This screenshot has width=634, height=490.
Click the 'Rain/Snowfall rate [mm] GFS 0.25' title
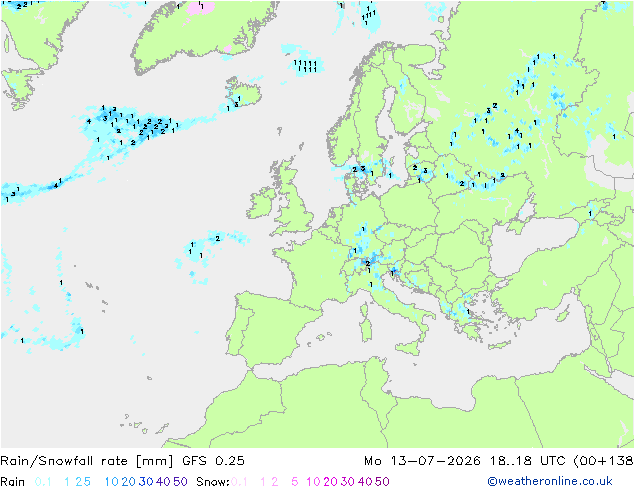click(x=123, y=461)
